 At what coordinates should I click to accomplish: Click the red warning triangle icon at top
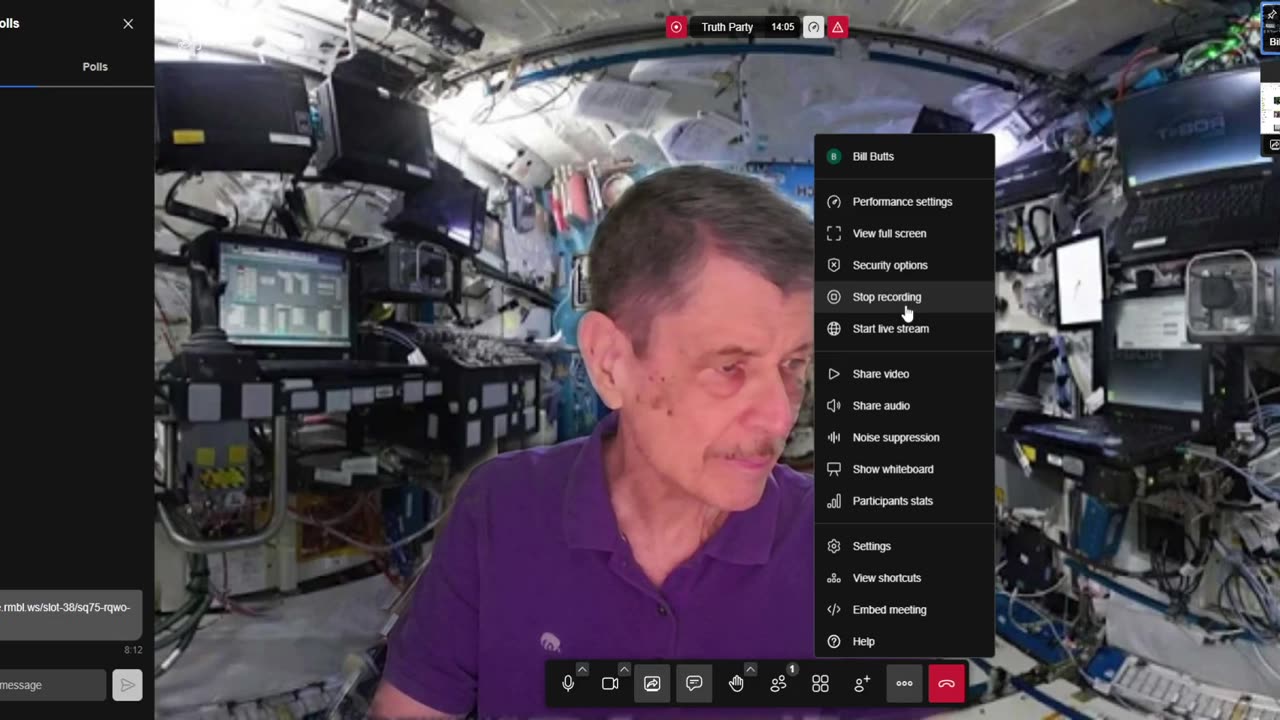click(x=838, y=27)
